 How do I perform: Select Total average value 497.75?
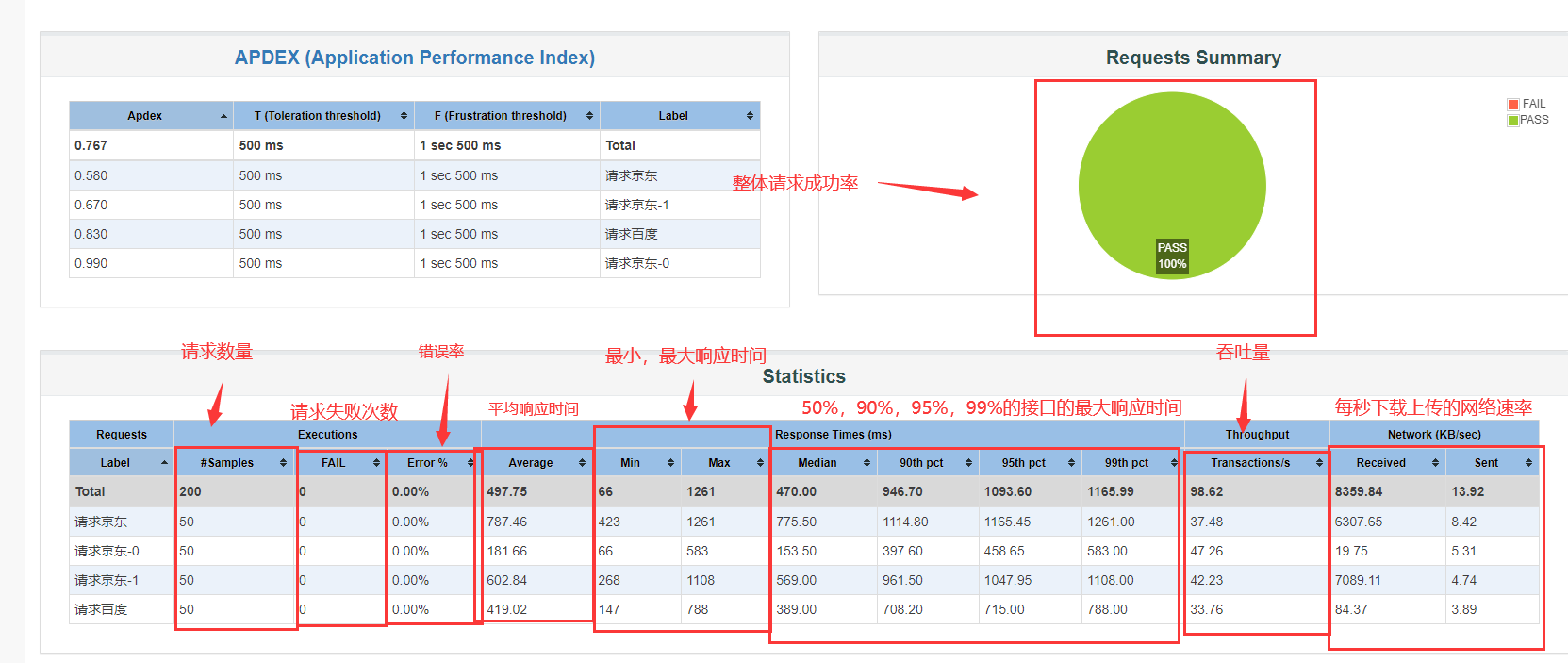507,491
